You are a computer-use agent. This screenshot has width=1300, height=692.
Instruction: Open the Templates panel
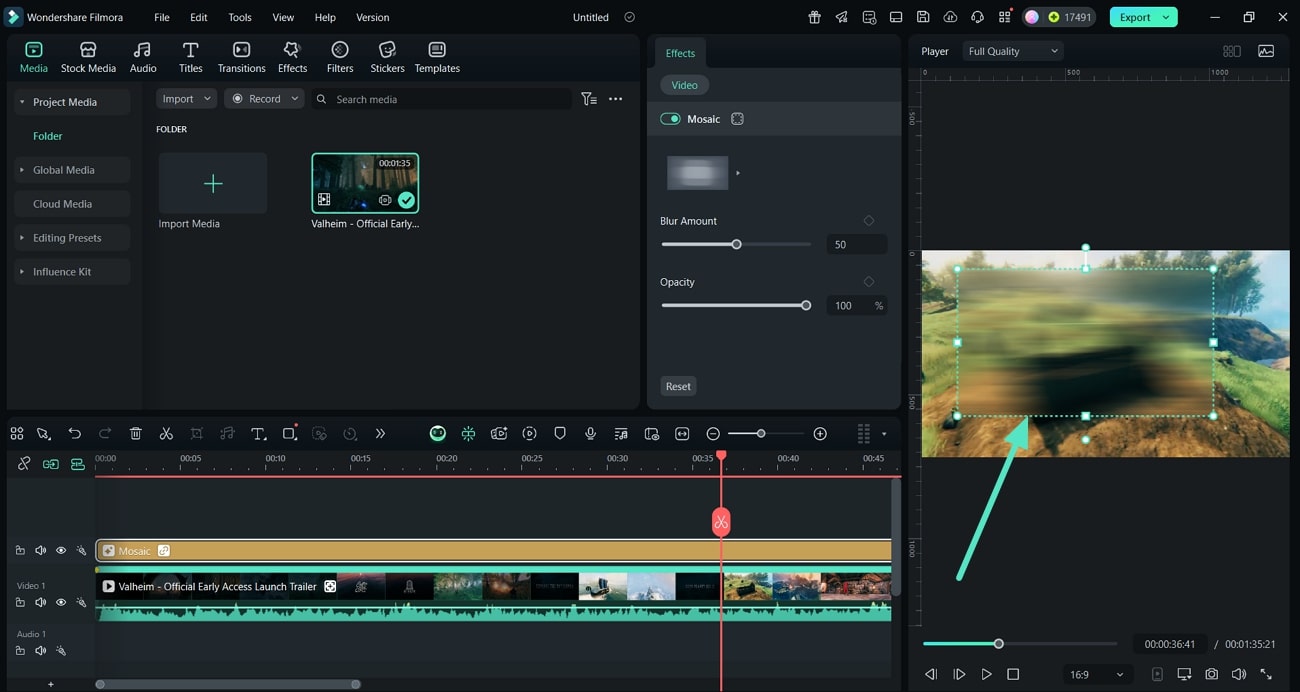click(x=437, y=57)
